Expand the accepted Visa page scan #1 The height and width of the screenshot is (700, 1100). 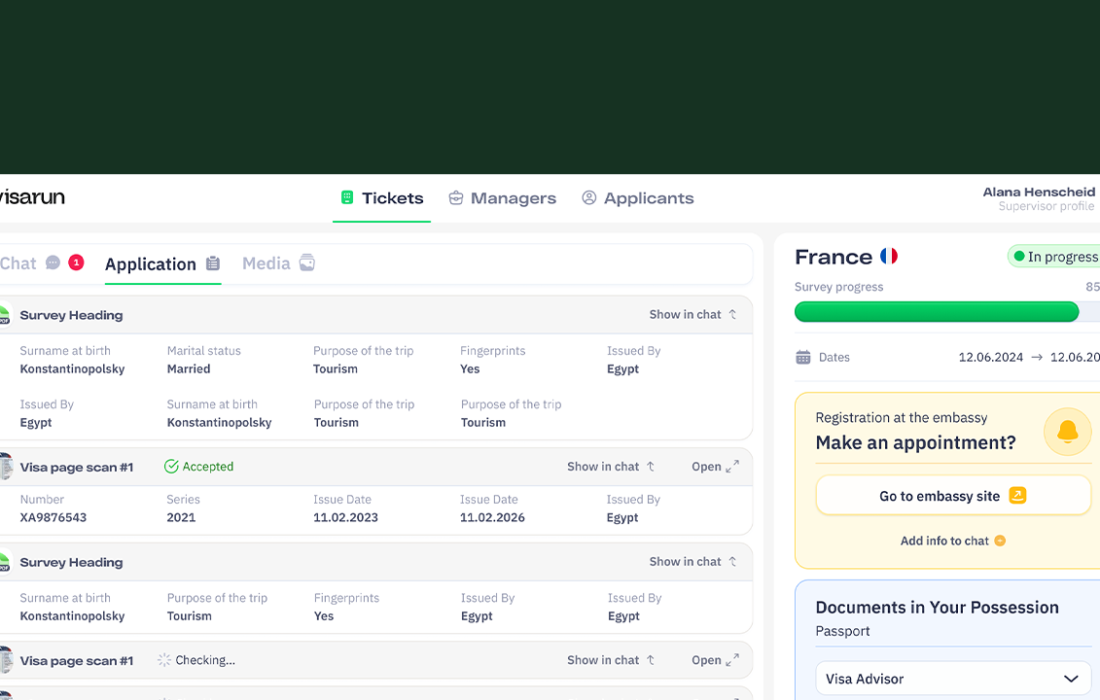point(715,467)
